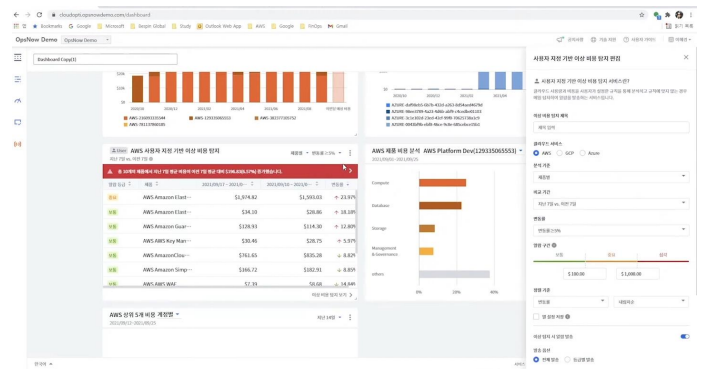The image size is (705, 372).
Task: Tick the checkbox below sort criteria
Action: click(536, 317)
